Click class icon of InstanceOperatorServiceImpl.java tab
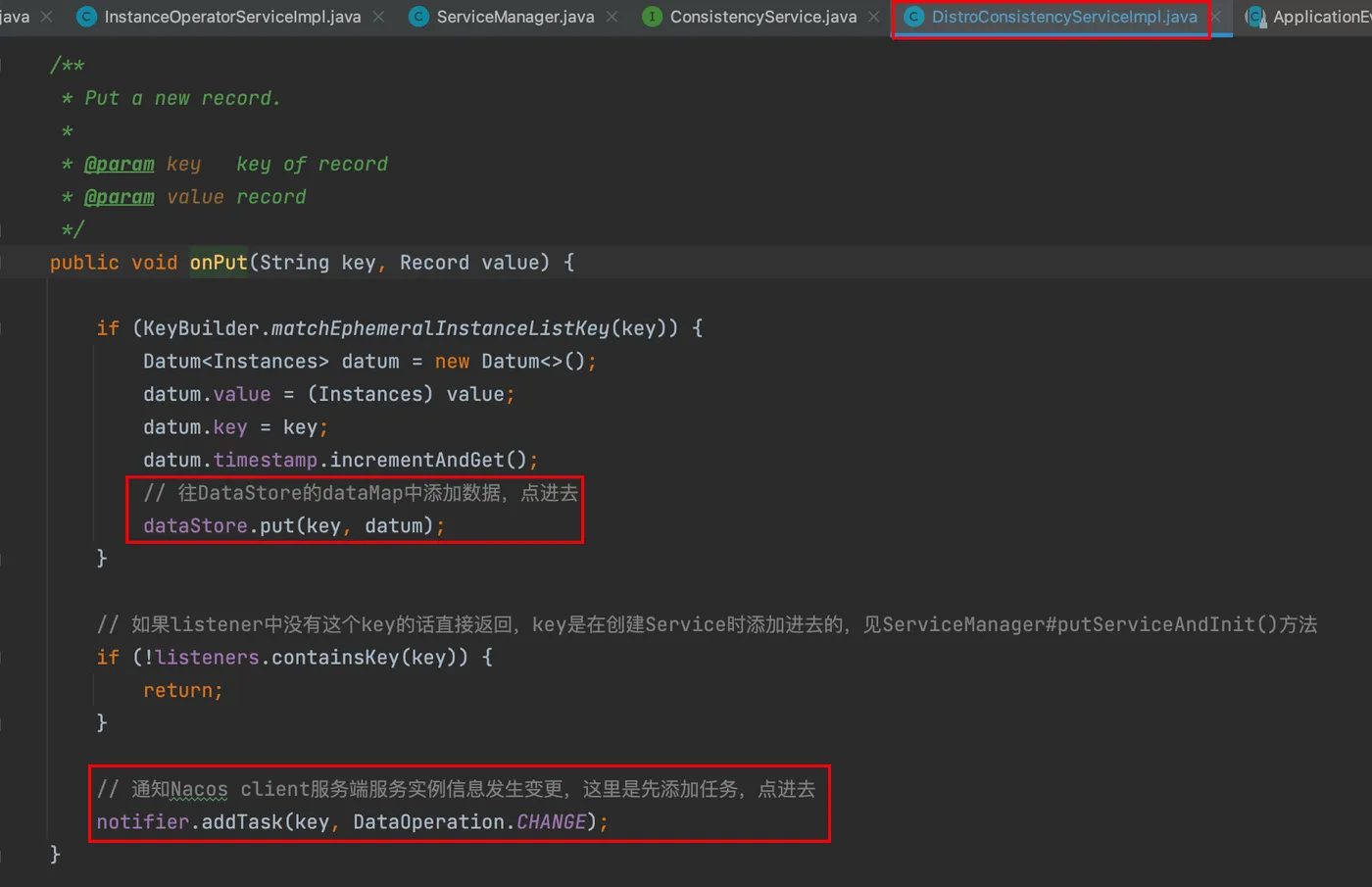Viewport: 1372px width, 887px height. click(x=86, y=17)
